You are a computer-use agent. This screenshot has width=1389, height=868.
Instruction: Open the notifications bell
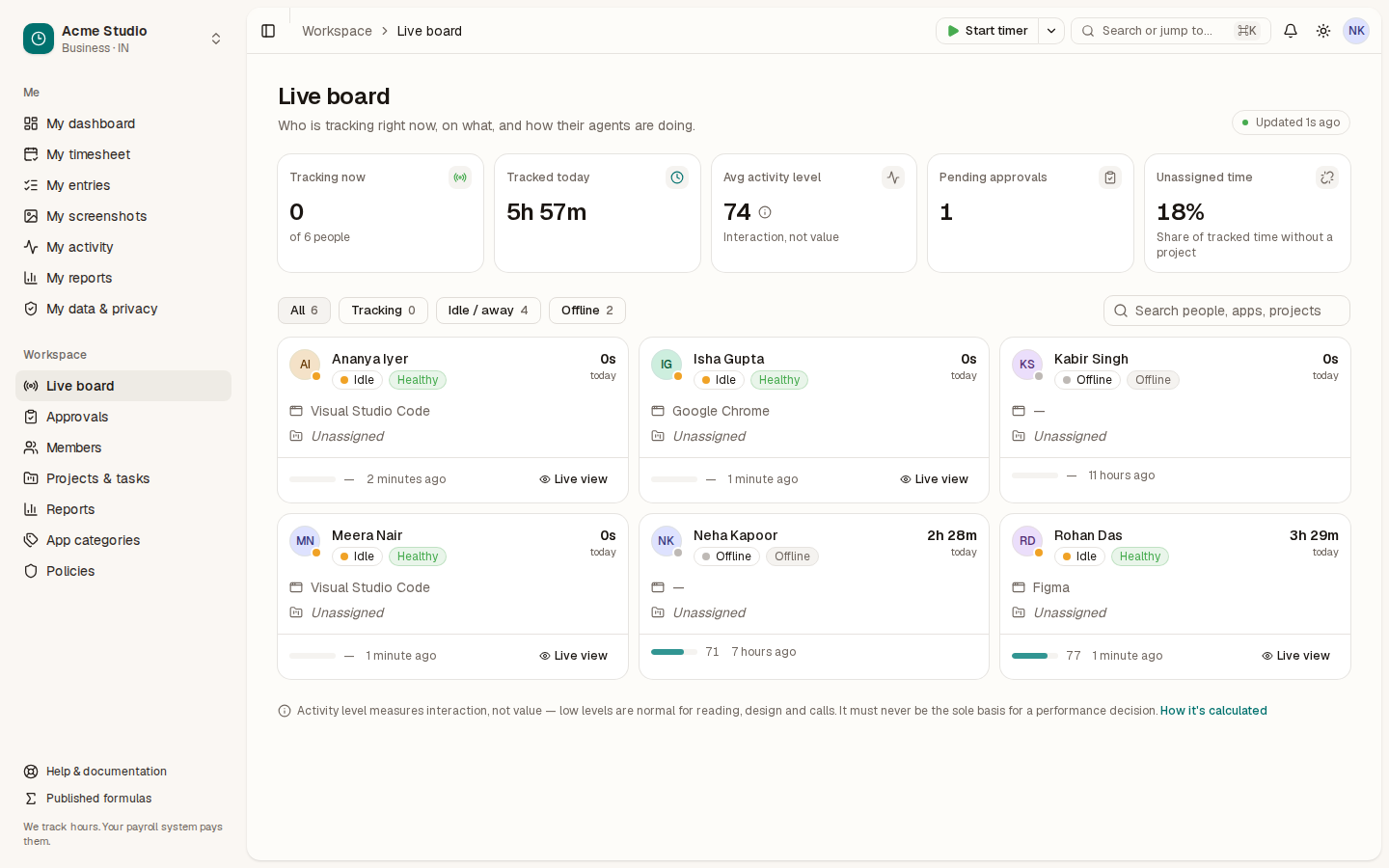coord(1291,31)
